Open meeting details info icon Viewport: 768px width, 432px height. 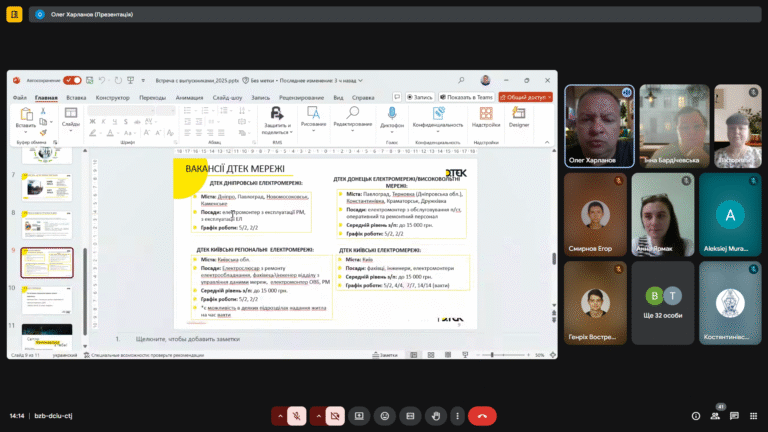696,416
